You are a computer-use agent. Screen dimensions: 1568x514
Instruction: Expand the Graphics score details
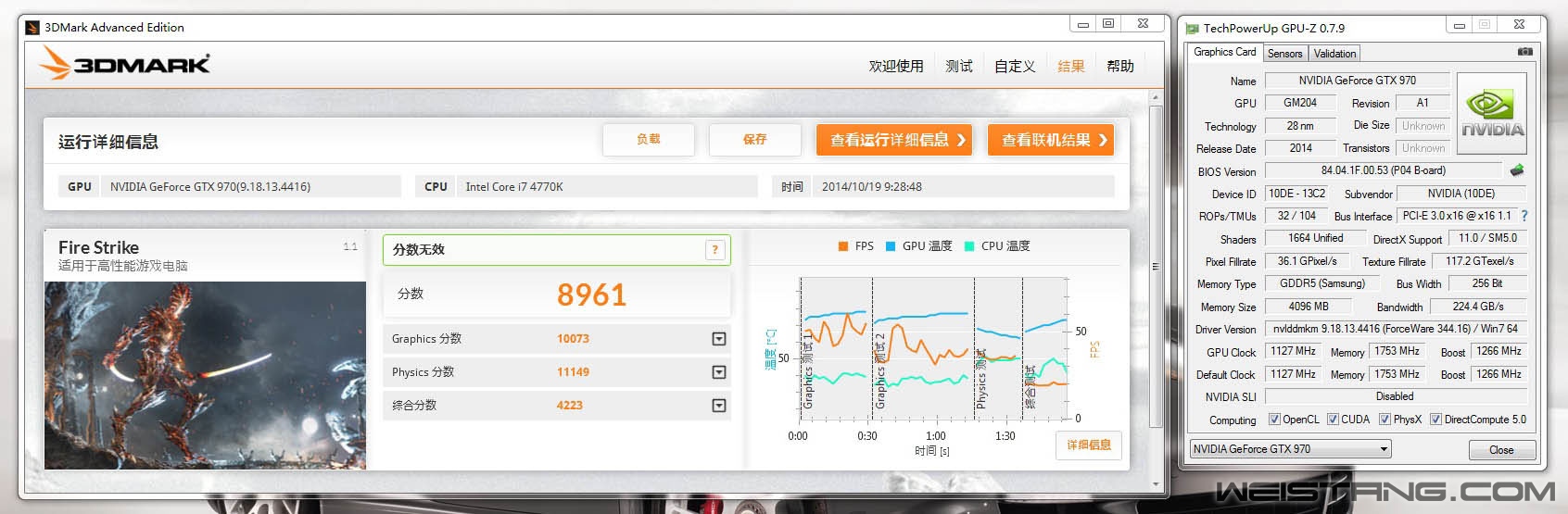point(718,339)
